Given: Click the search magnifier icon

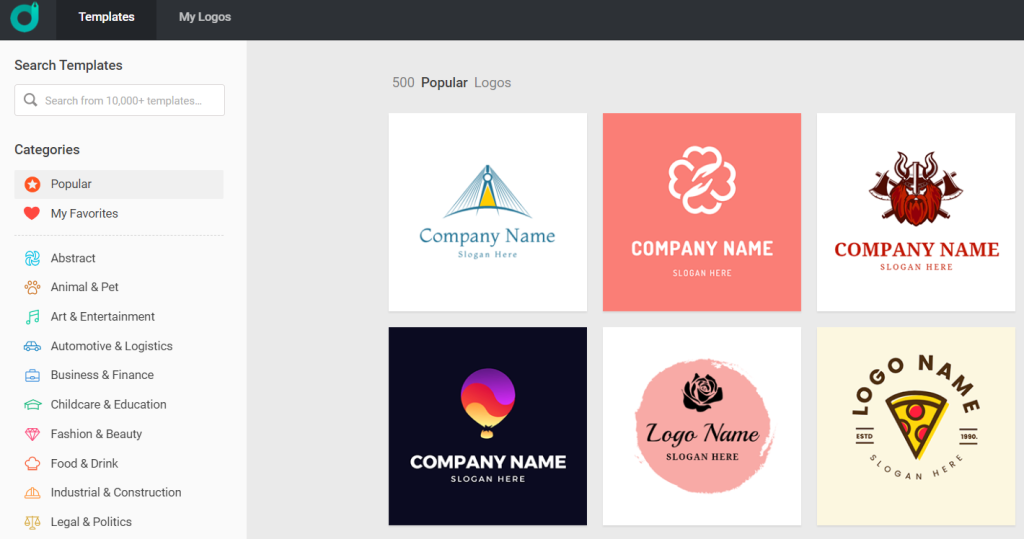Looking at the screenshot, I should point(30,100).
